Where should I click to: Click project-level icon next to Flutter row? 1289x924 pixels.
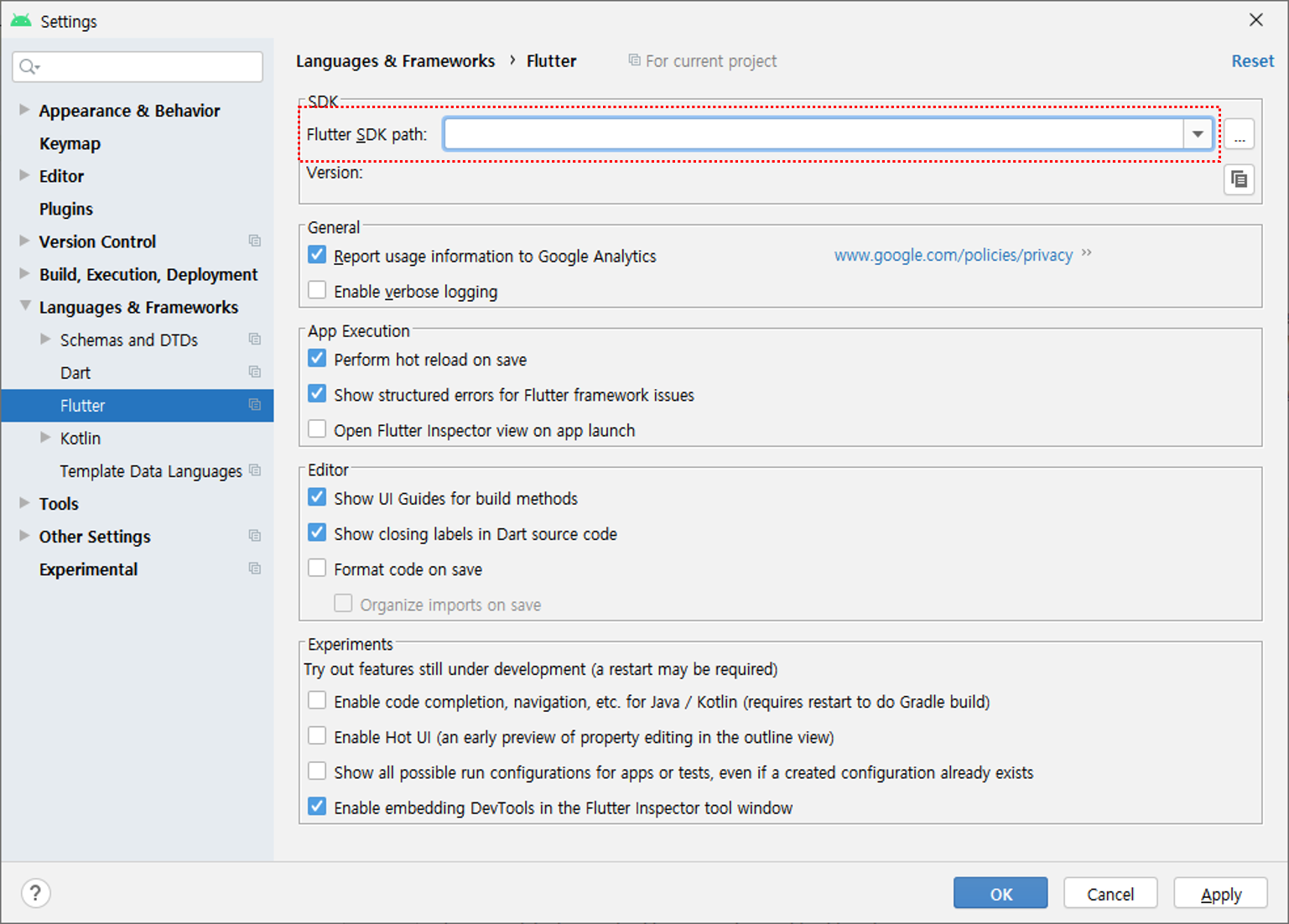[x=255, y=405]
